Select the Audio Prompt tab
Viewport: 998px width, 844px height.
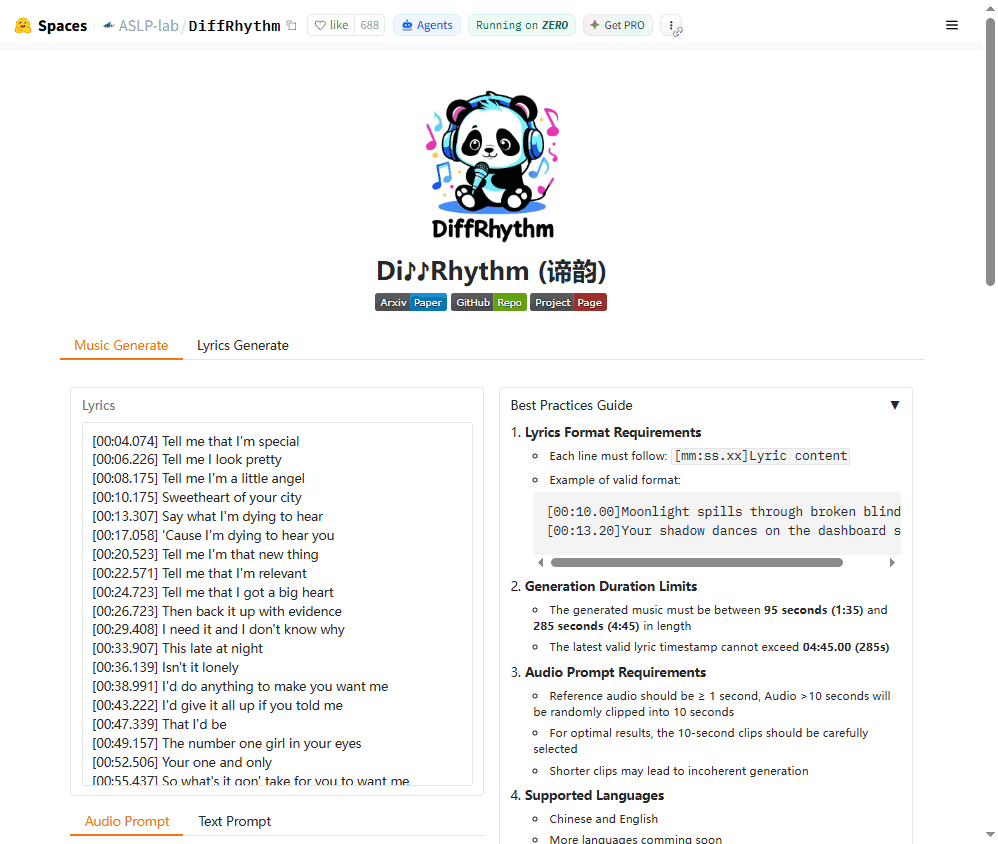tap(127, 822)
